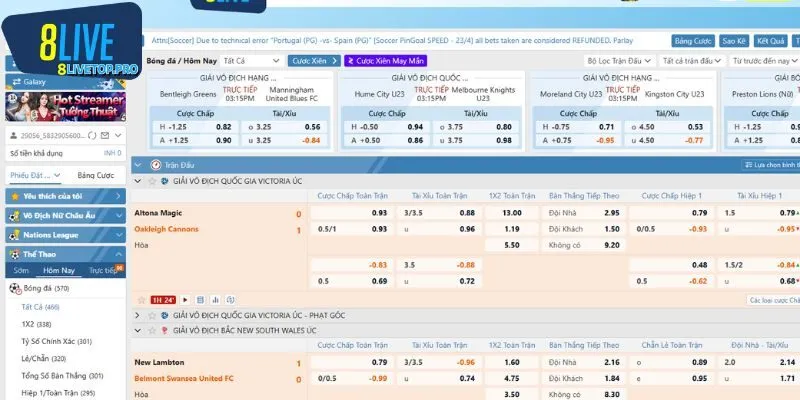
Task: Click the refresh odds icon in Altona Magic row
Action: tap(230, 300)
